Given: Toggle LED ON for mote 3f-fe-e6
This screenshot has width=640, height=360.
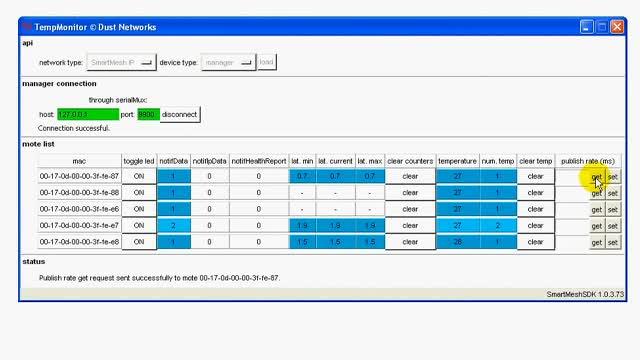Looking at the screenshot, I should pos(139,209).
